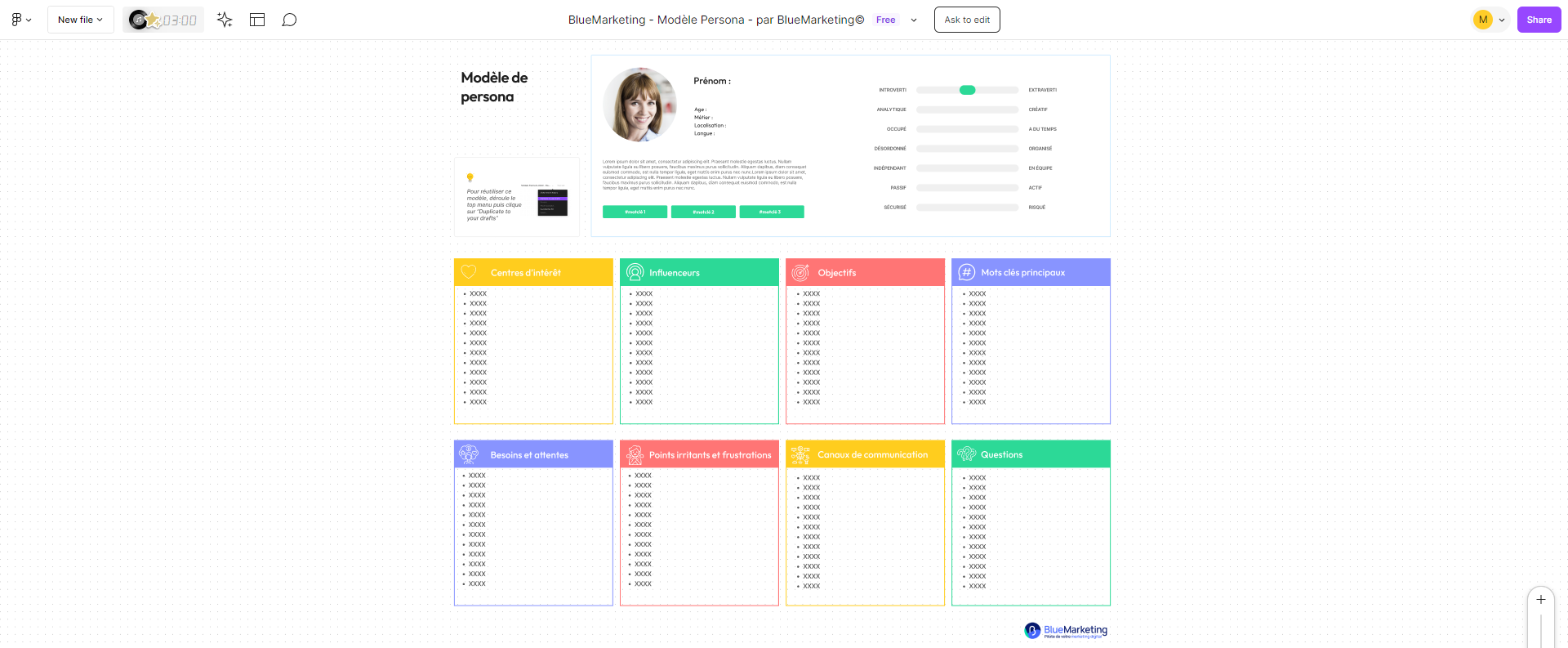Click the Free plan badge
The height and width of the screenshot is (648, 1568).
click(885, 20)
